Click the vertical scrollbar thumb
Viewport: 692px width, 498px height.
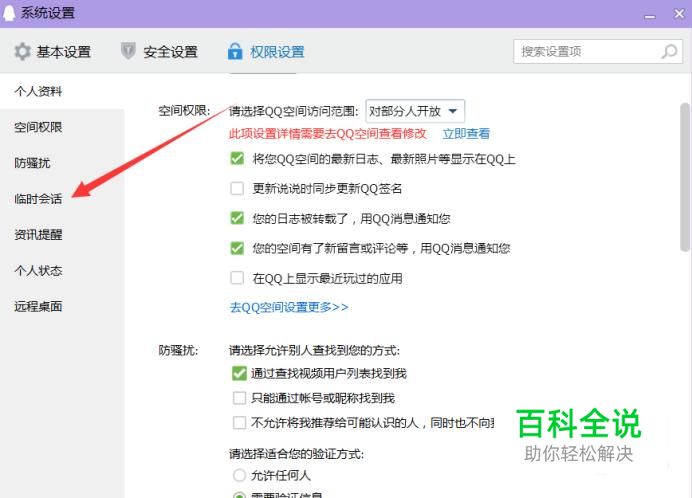click(x=685, y=177)
